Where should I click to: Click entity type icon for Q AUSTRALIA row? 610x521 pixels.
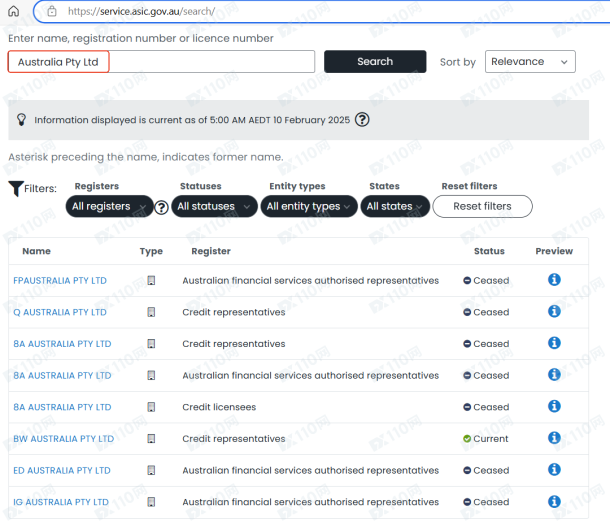(x=151, y=312)
